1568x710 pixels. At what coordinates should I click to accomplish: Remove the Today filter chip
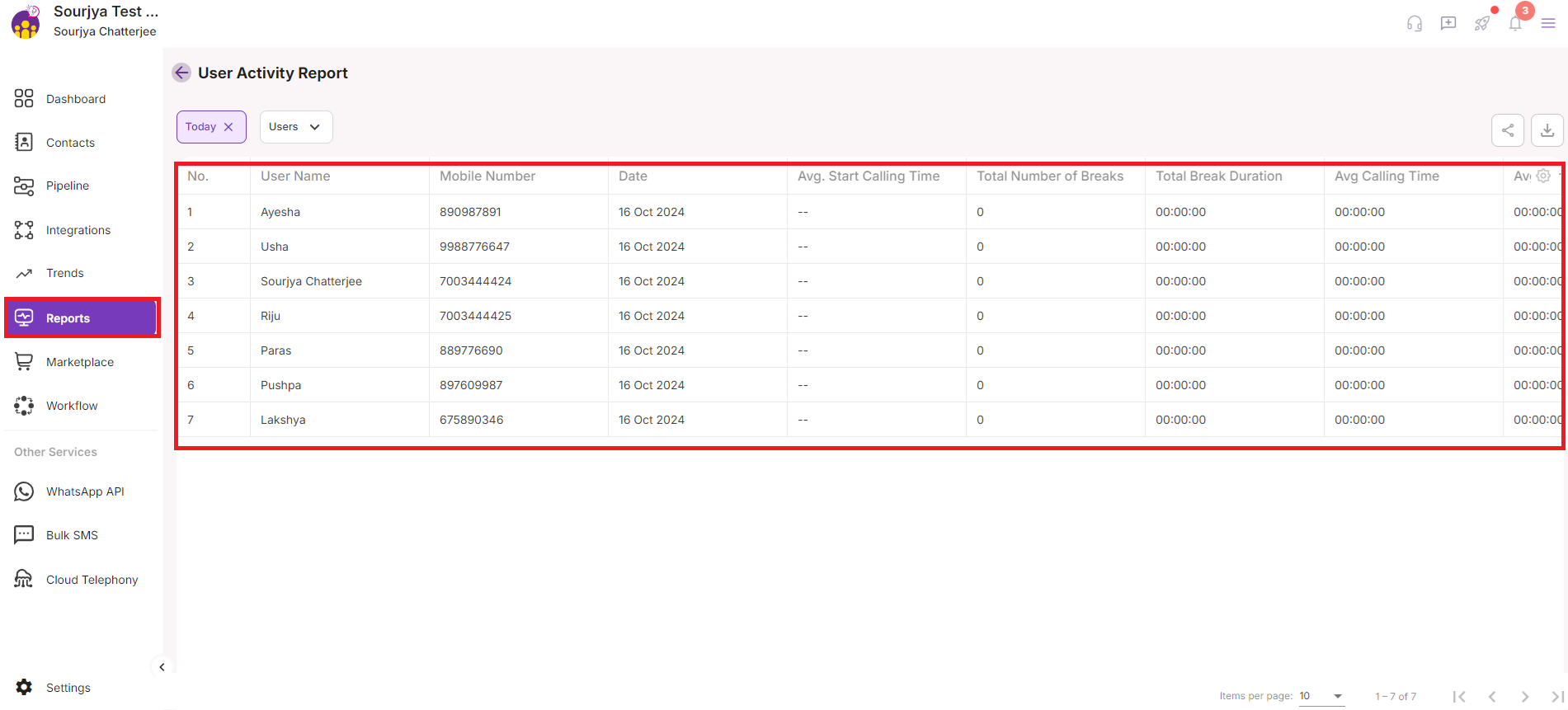pyautogui.click(x=228, y=127)
